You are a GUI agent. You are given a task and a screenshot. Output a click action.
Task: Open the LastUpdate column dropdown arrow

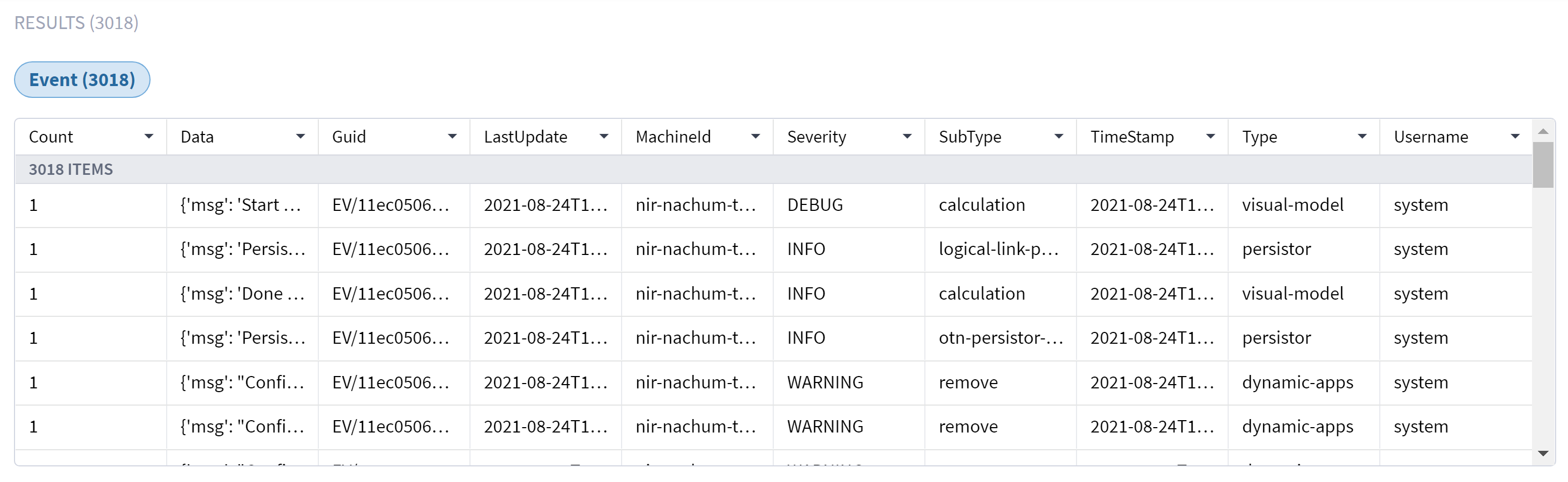pyautogui.click(x=603, y=137)
